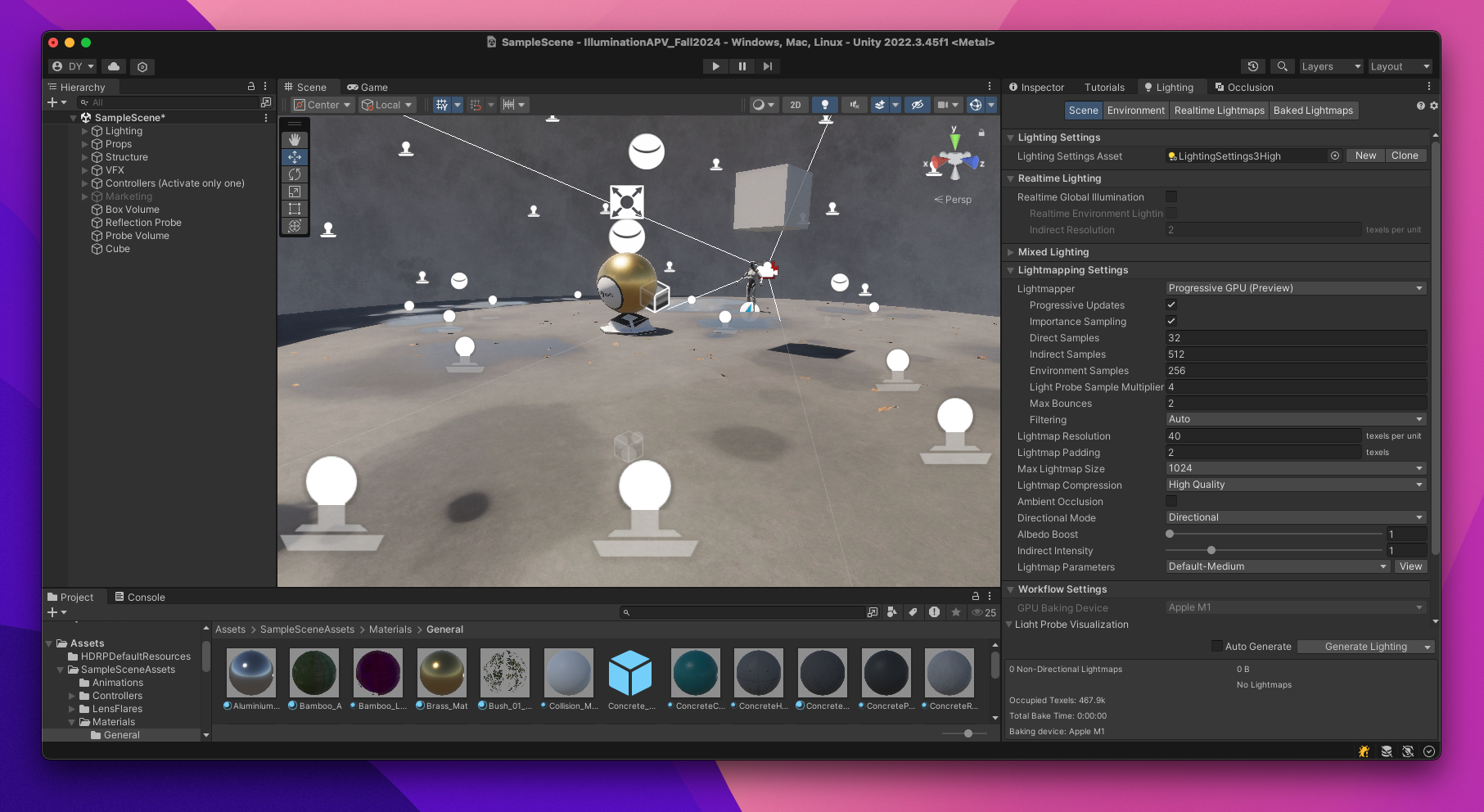This screenshot has width=1484, height=812.
Task: Toggle the scene gizmo rotation lock
Action: [981, 132]
